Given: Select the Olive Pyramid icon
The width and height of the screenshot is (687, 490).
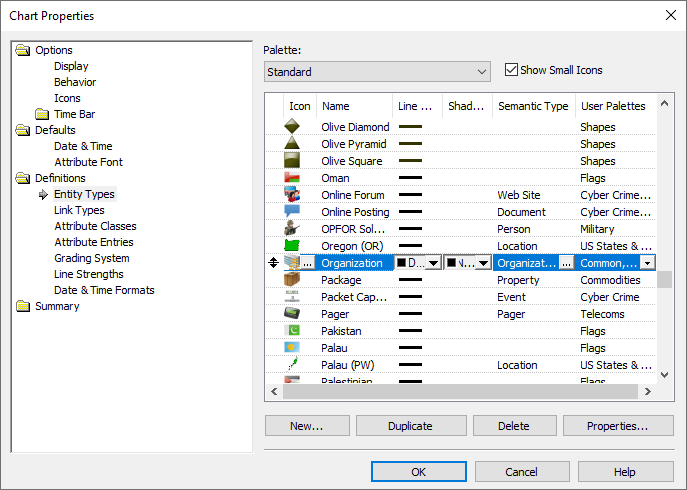Looking at the screenshot, I should pos(292,144).
